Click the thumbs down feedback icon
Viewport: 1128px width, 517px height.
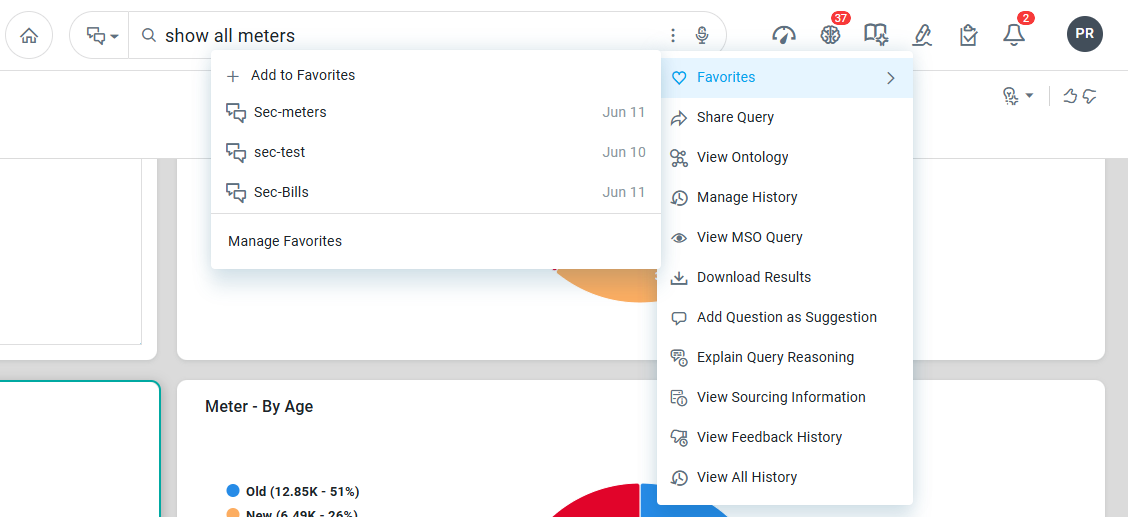pos(1090,96)
